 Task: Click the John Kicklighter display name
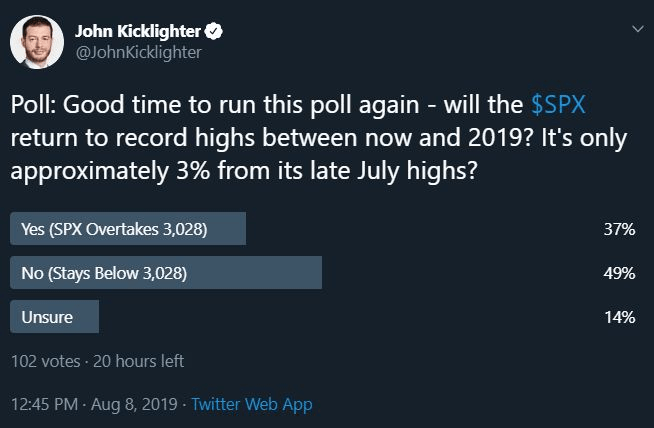pyautogui.click(x=138, y=32)
